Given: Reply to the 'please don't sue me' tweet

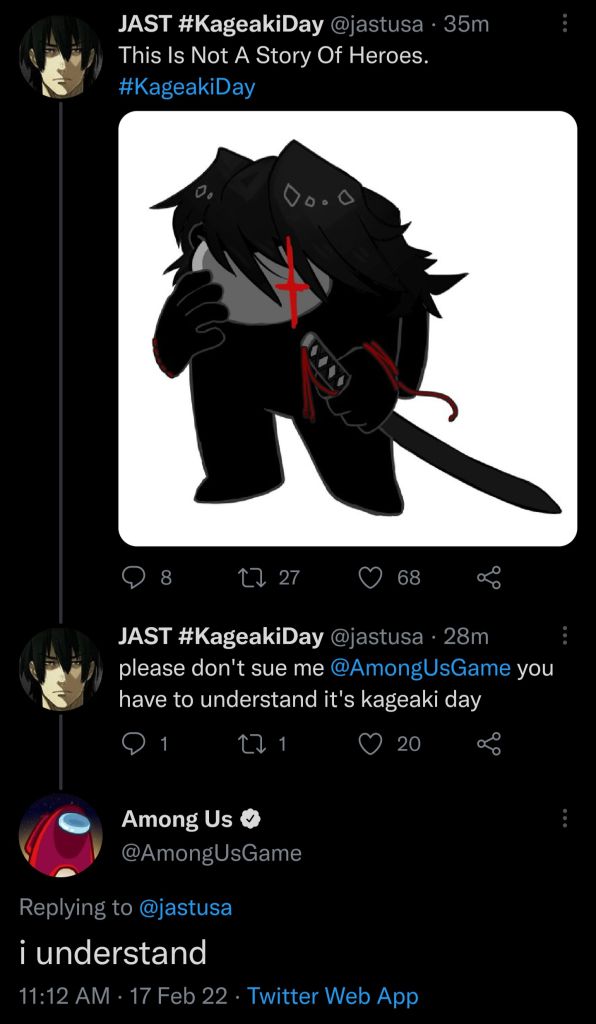Looking at the screenshot, I should coord(134,744).
